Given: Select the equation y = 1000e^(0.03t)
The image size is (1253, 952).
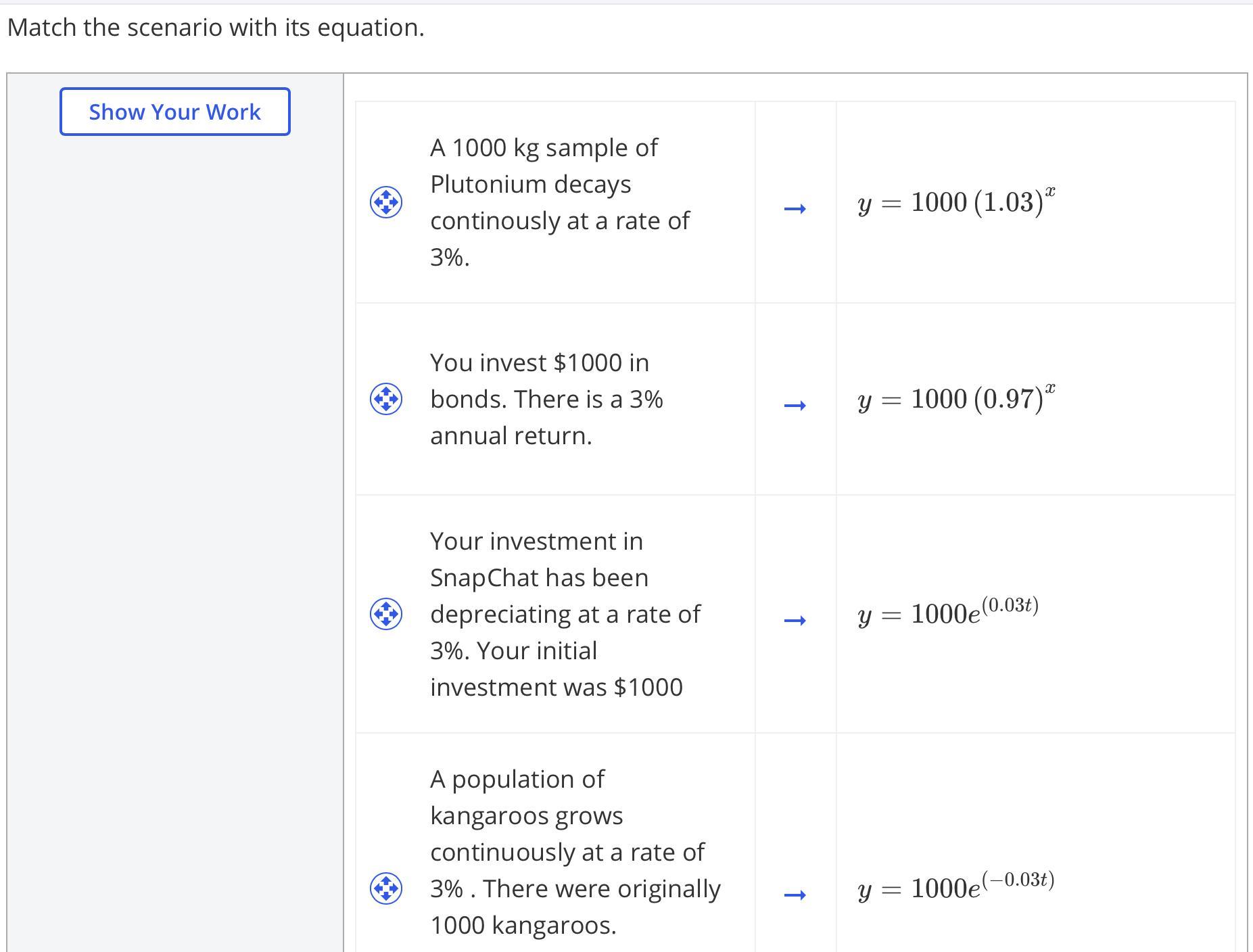Looking at the screenshot, I should point(947,613).
